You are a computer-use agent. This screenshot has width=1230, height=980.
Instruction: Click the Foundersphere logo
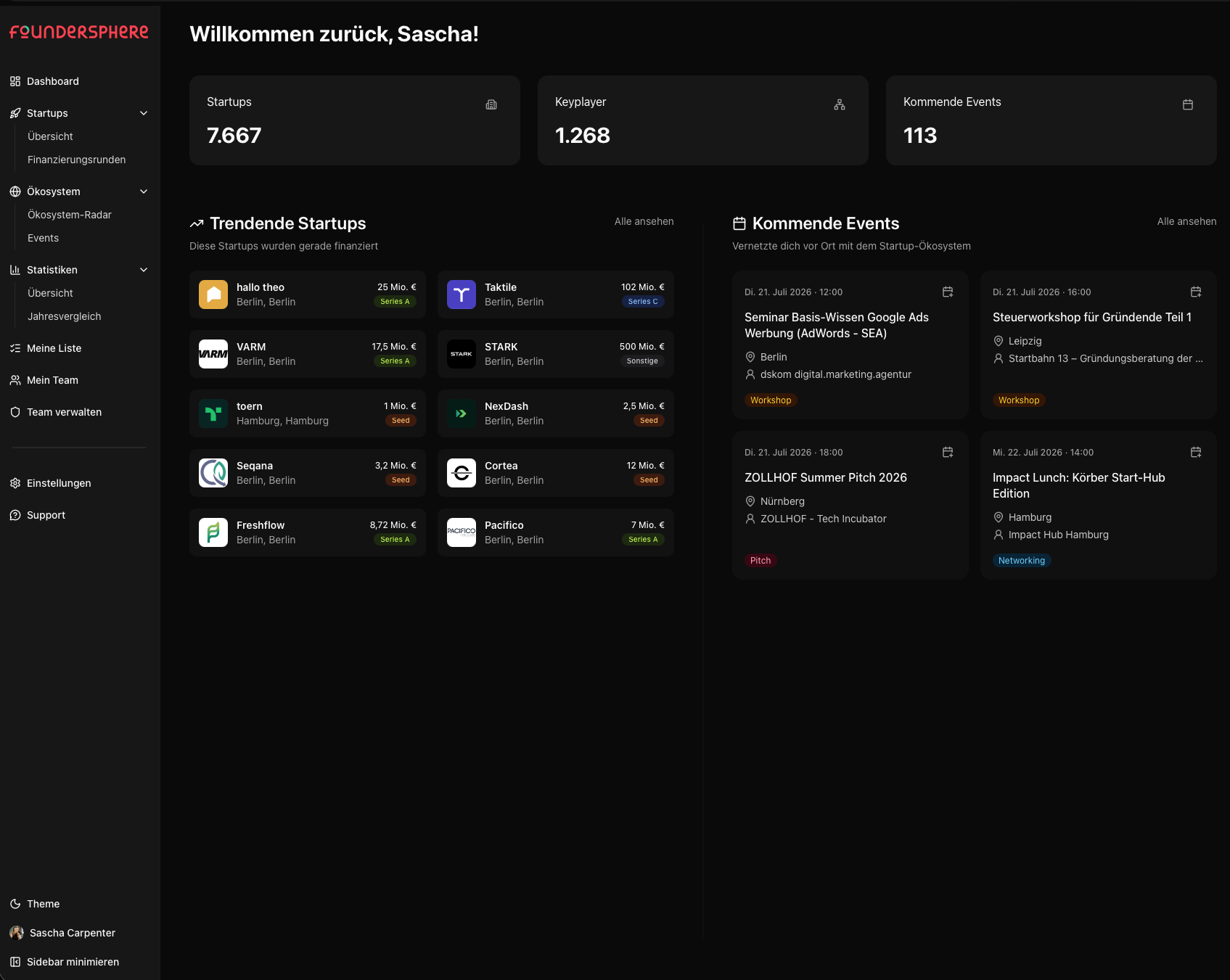click(x=79, y=32)
